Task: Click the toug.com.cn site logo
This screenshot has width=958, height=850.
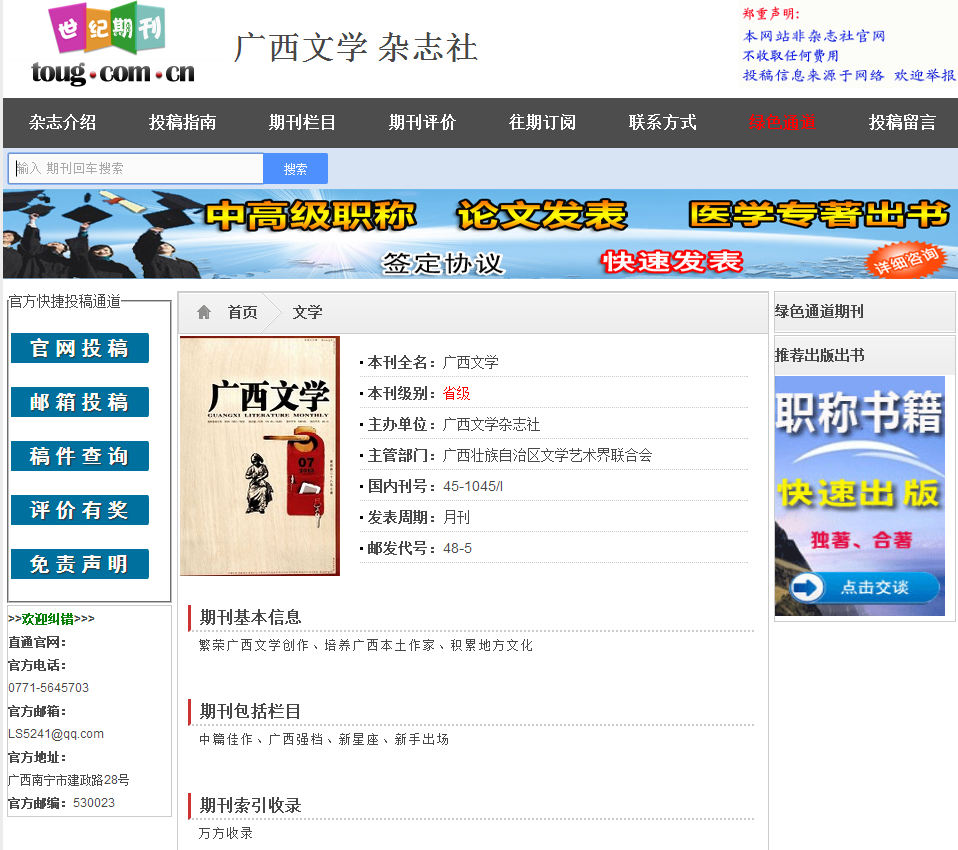Action: 112,46
